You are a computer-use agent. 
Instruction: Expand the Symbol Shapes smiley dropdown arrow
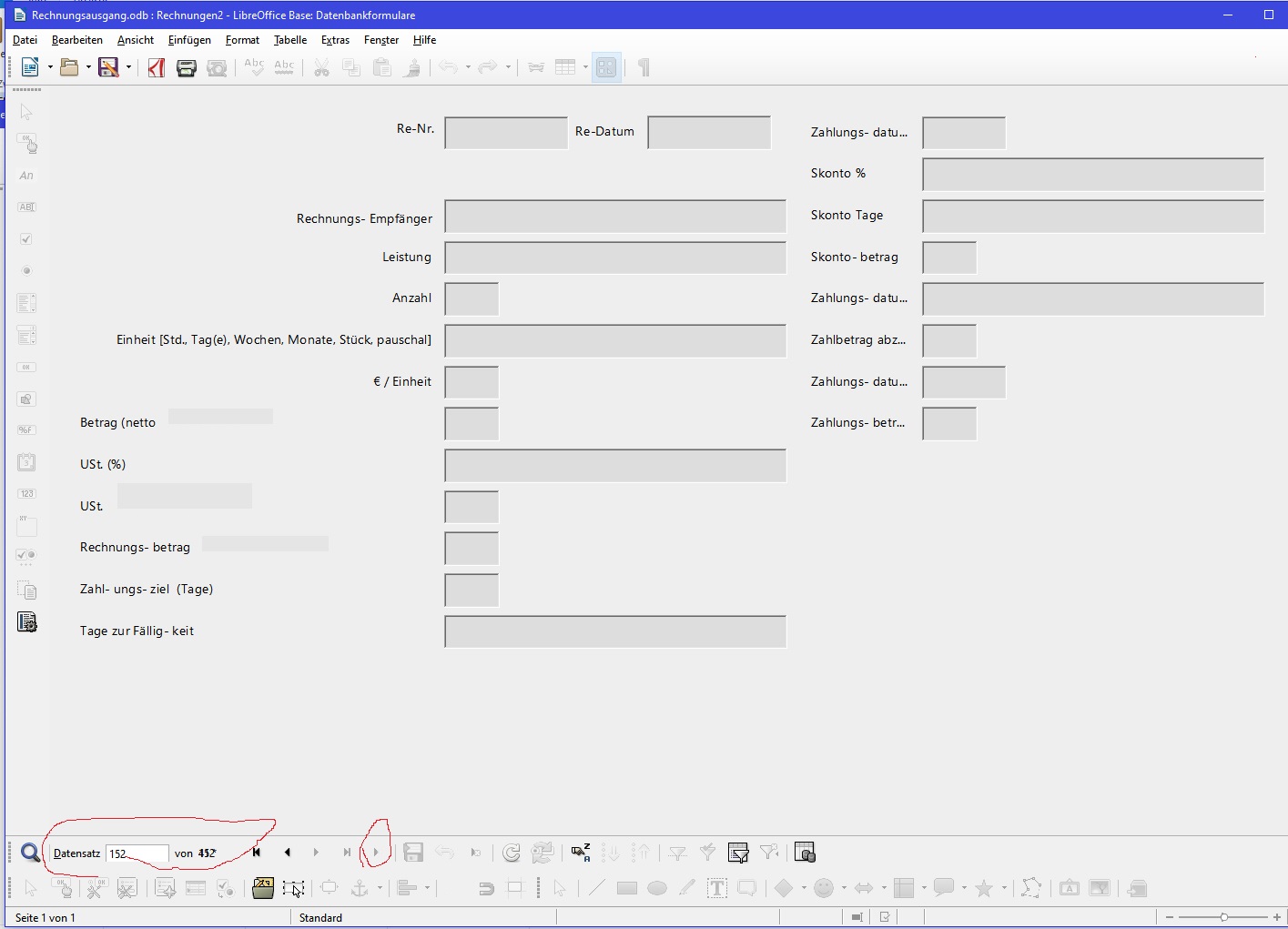tap(844, 888)
